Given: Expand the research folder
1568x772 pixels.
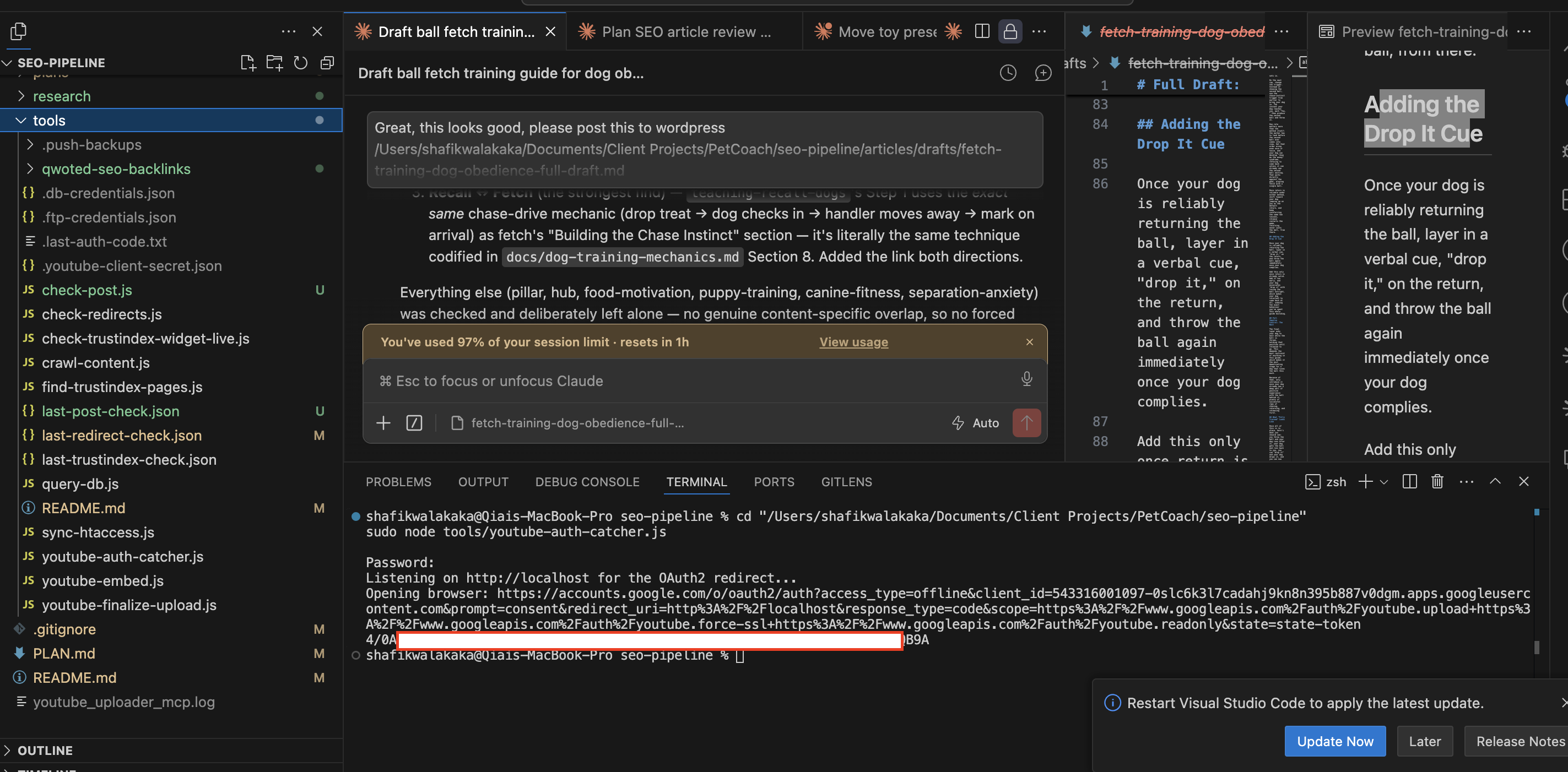Looking at the screenshot, I should (x=171, y=95).
